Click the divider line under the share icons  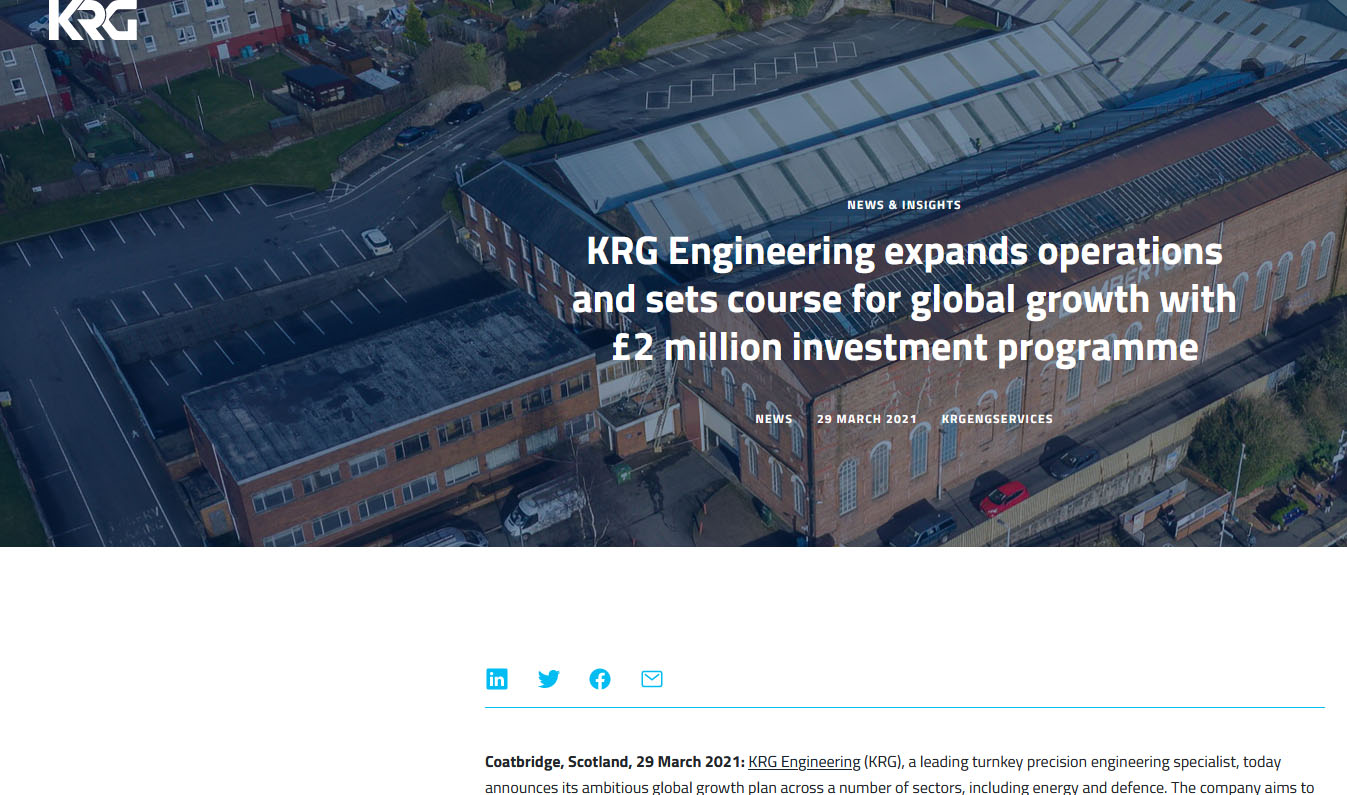coord(904,707)
